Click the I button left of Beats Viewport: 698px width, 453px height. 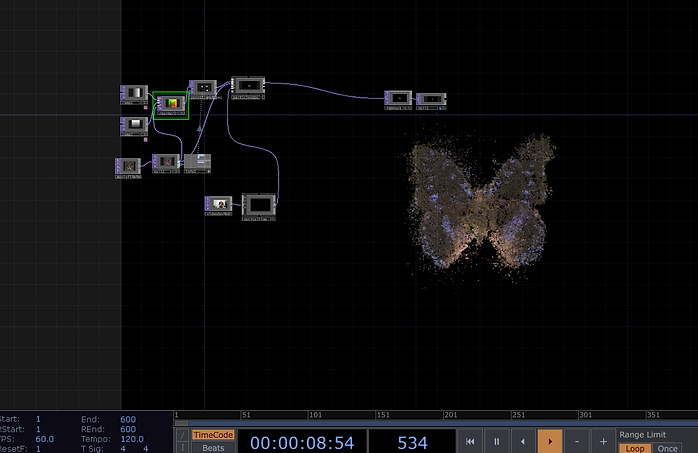183,448
